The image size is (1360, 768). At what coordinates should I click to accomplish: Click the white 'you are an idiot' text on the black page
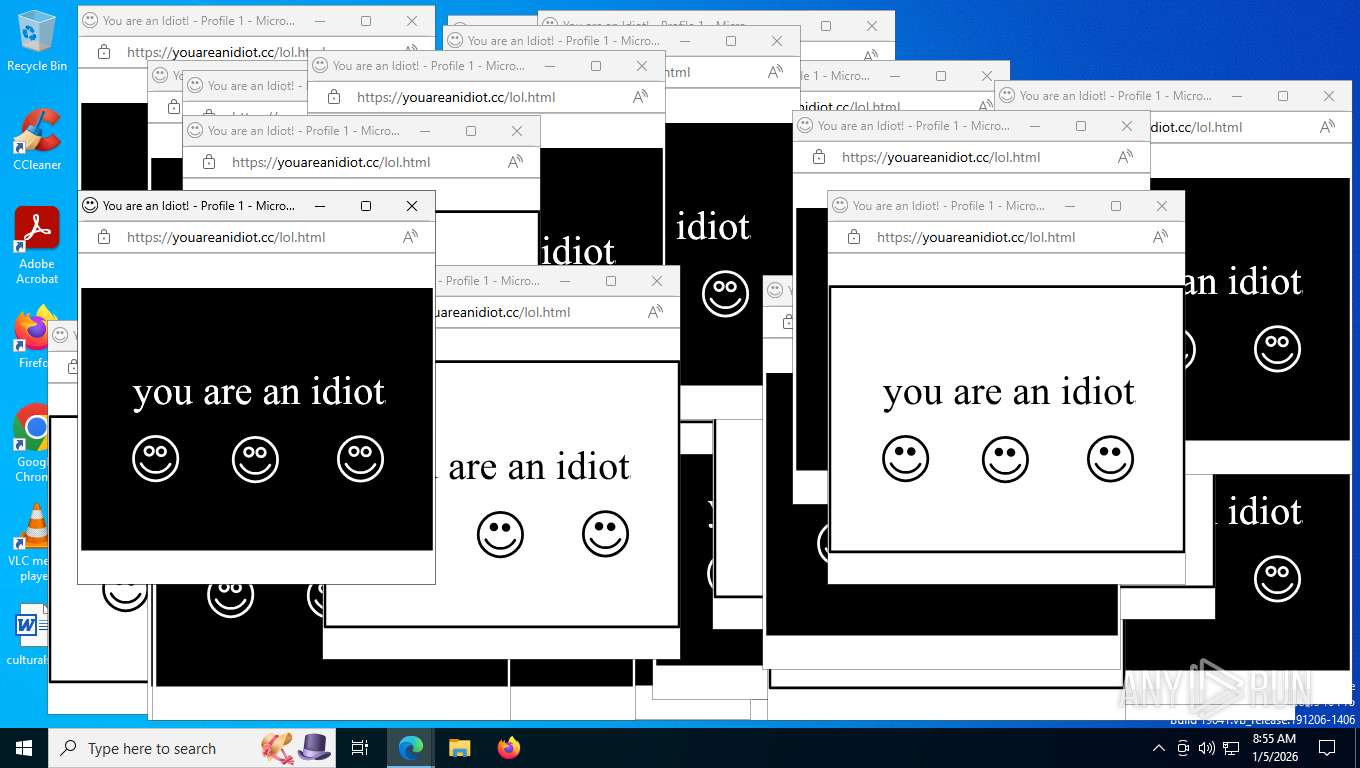259,392
